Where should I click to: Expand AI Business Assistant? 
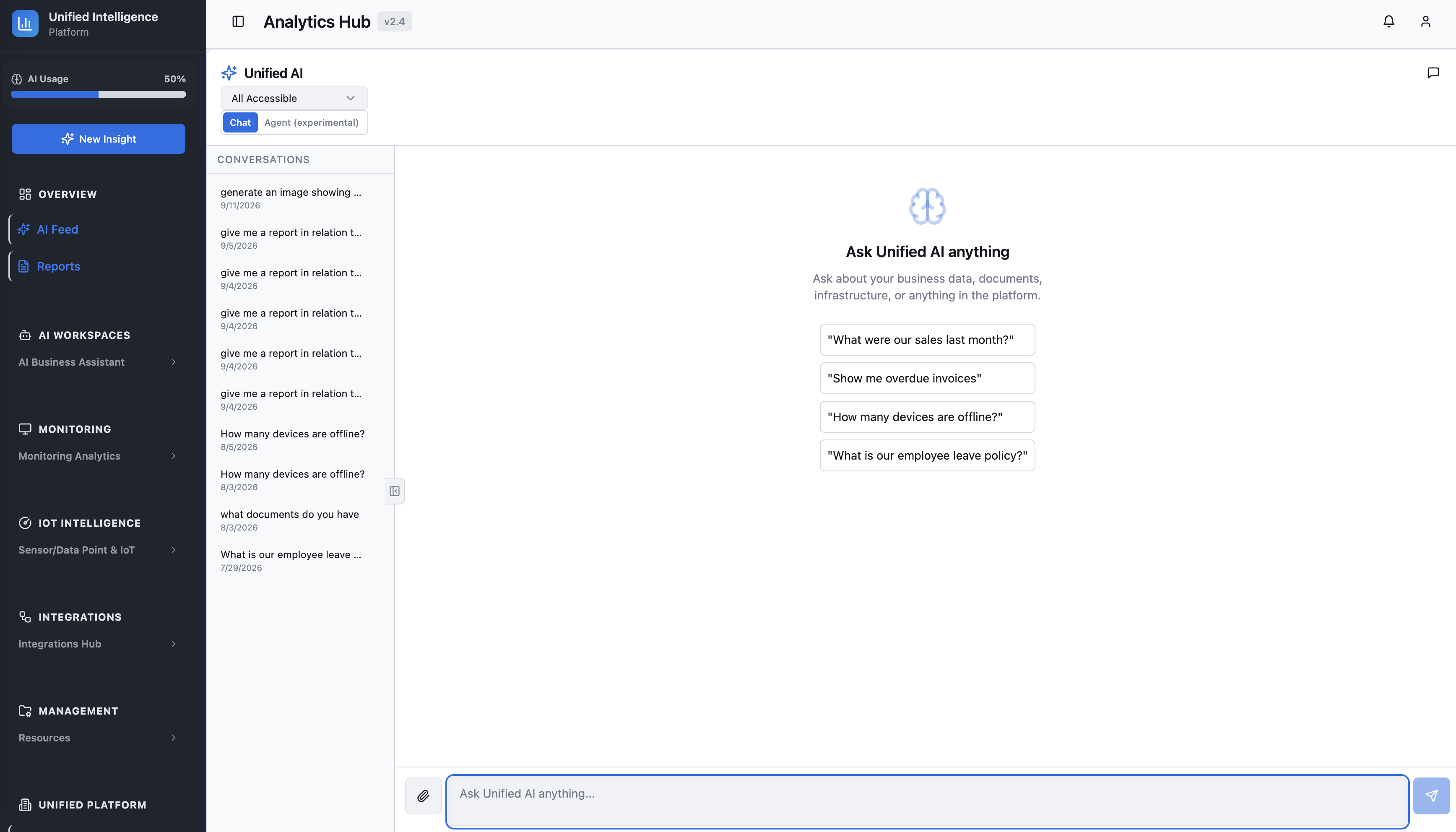click(x=98, y=362)
